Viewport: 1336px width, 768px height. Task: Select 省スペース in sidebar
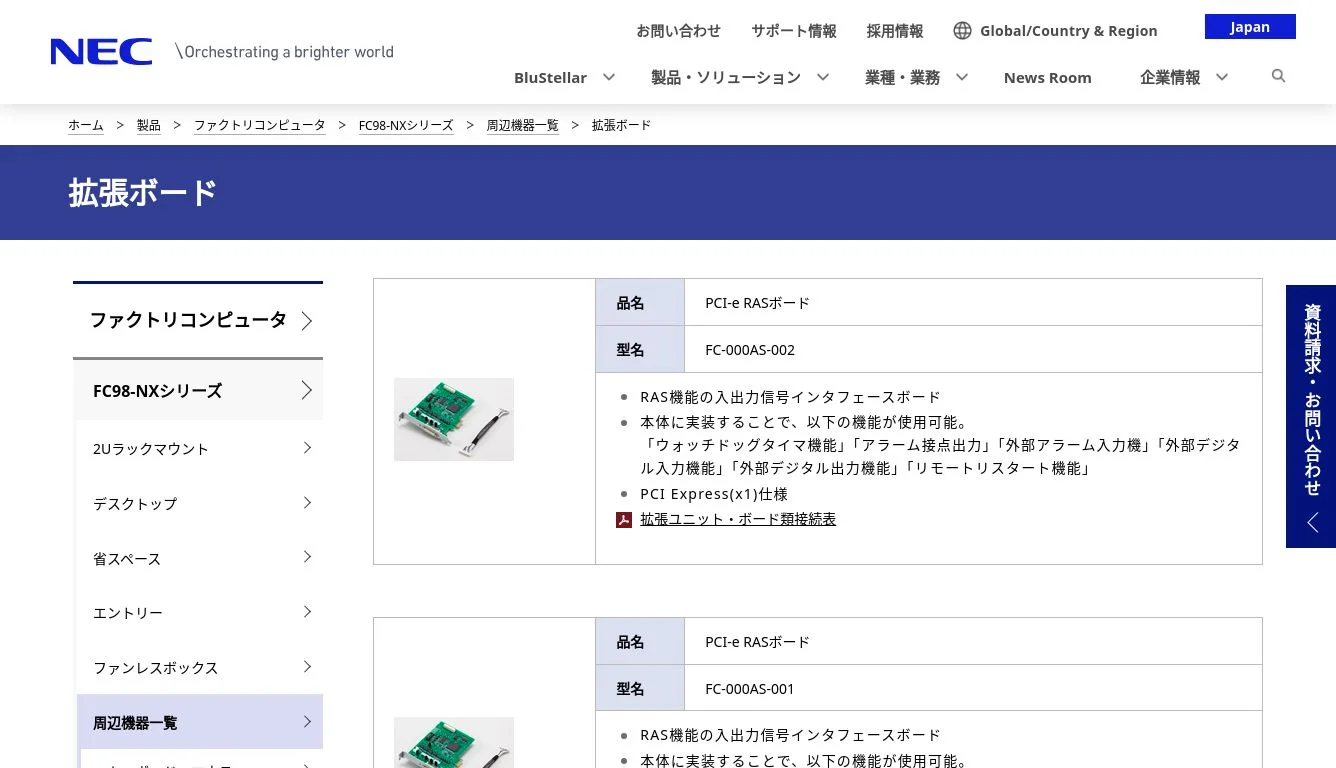(x=200, y=558)
